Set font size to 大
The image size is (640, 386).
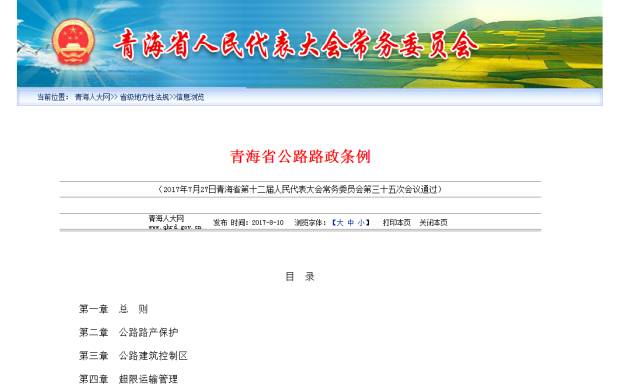[x=340, y=223]
